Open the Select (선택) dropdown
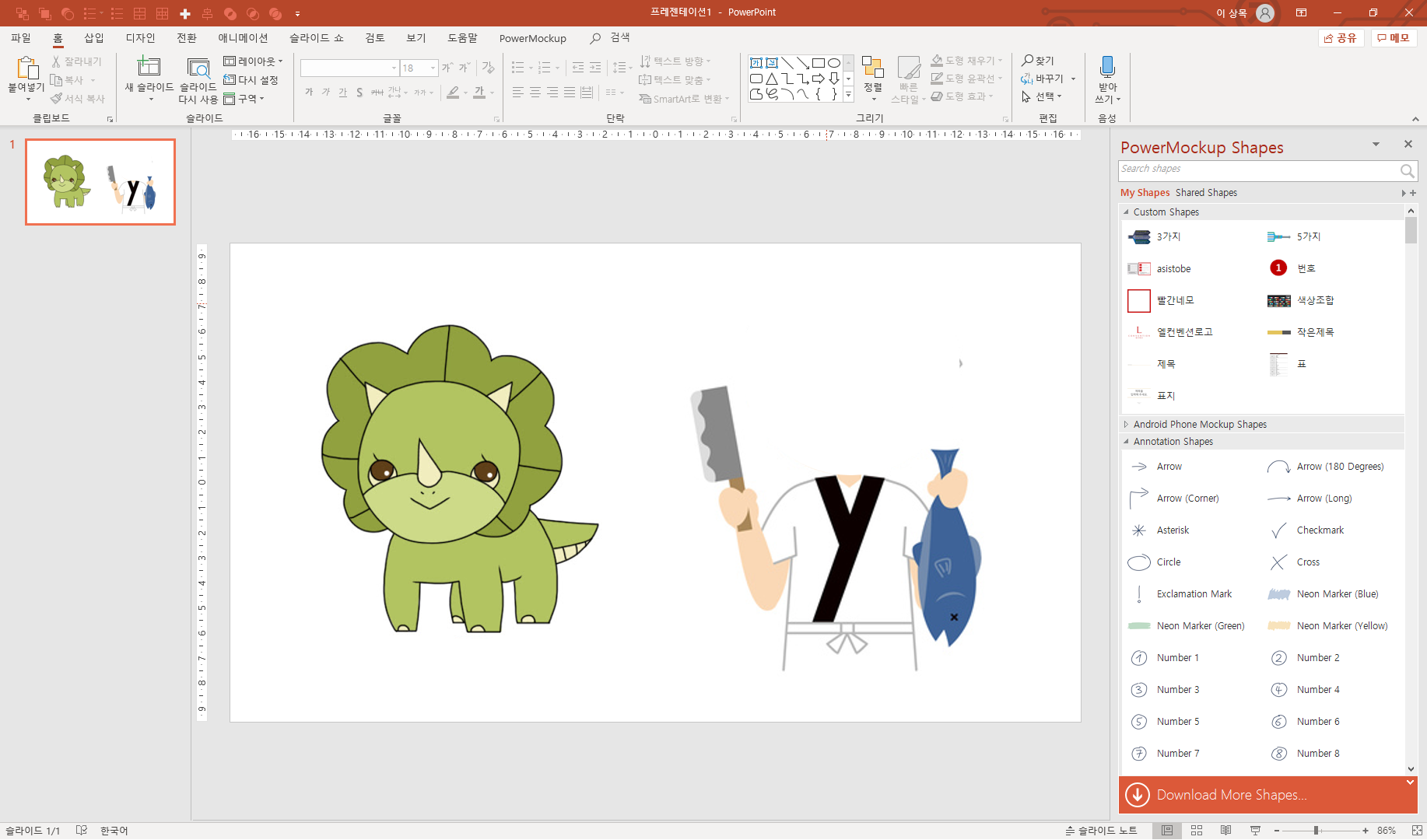This screenshot has height=840, width=1427. click(1042, 96)
